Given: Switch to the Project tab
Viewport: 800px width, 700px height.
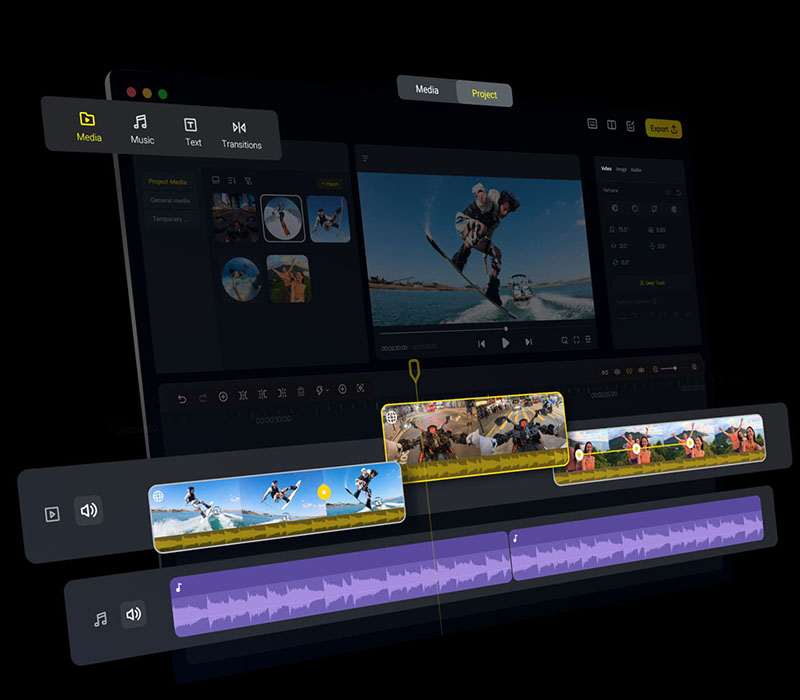Looking at the screenshot, I should pos(484,94).
